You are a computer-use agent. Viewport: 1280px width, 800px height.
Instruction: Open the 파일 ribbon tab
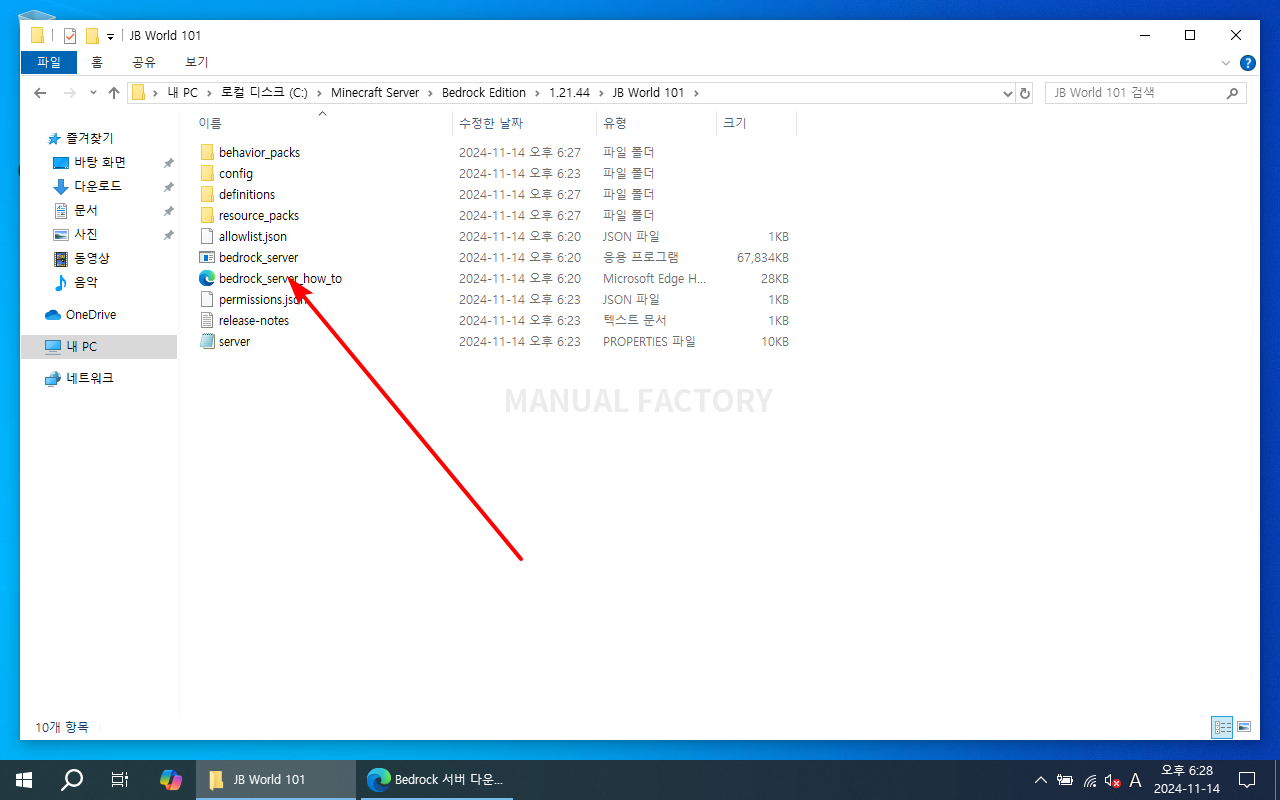(49, 62)
